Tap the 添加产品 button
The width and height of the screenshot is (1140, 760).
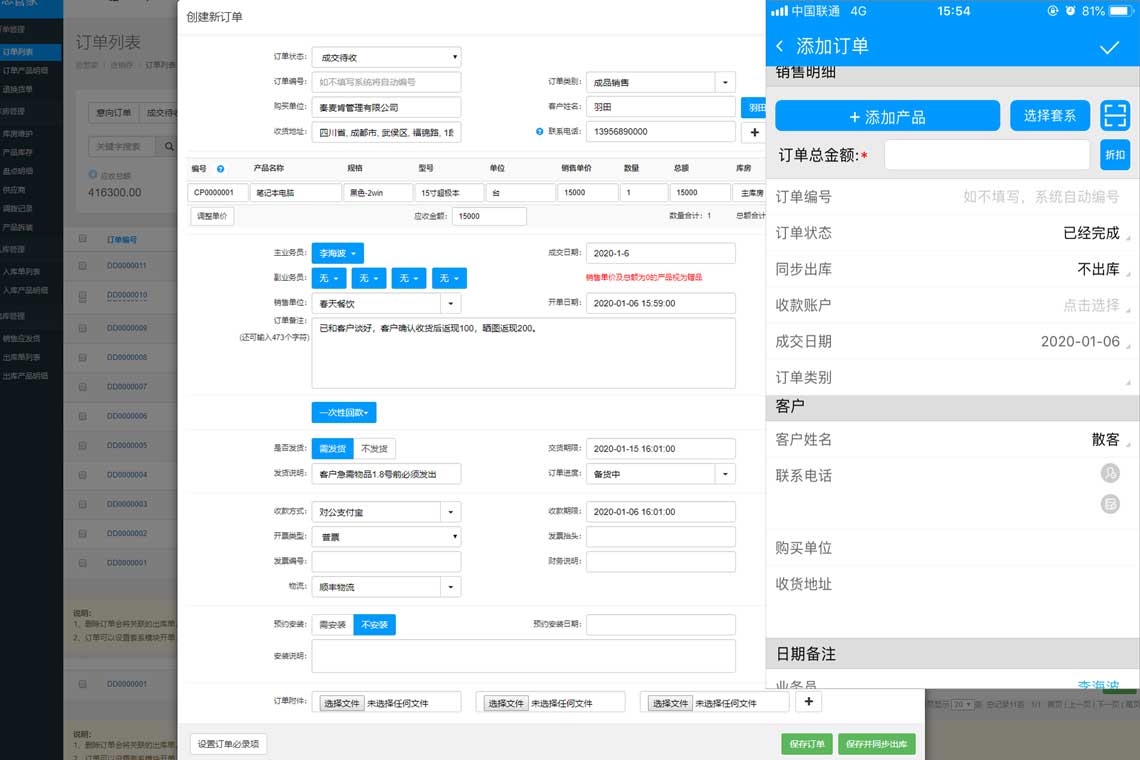click(887, 116)
